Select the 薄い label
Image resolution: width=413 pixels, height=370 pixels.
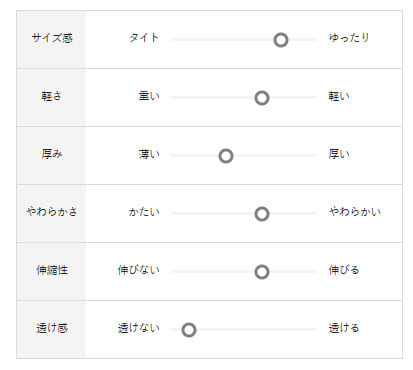(149, 154)
